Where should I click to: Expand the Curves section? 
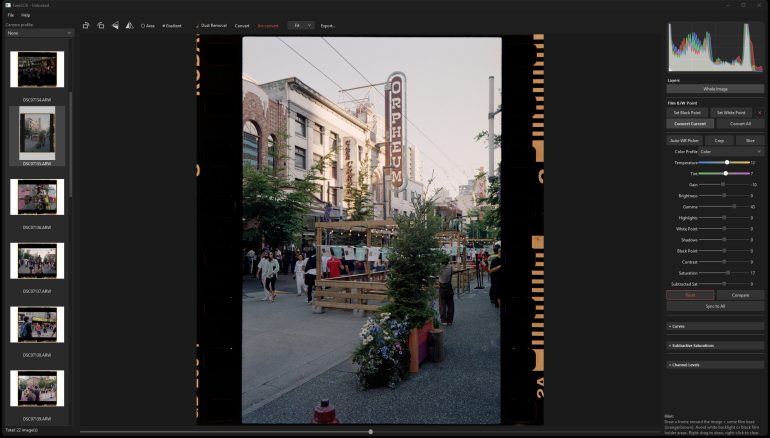point(715,326)
